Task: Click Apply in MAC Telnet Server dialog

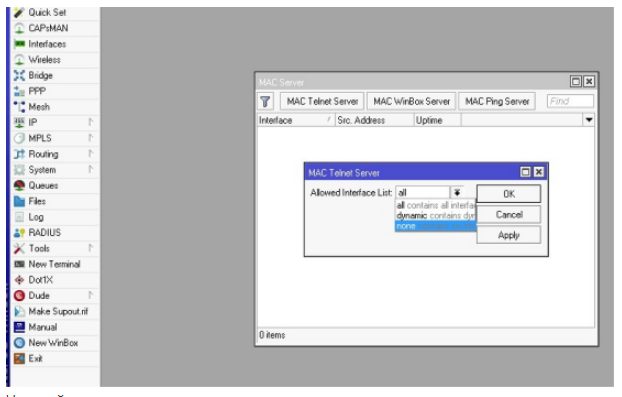Action: click(509, 235)
